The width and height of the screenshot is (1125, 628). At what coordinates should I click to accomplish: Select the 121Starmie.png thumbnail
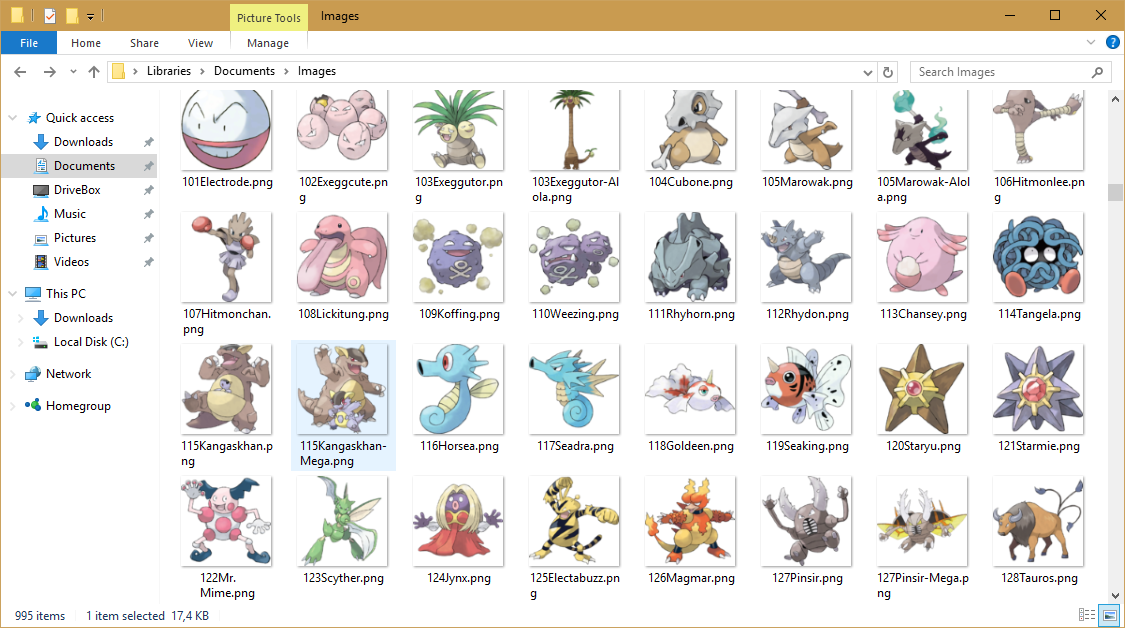1038,389
